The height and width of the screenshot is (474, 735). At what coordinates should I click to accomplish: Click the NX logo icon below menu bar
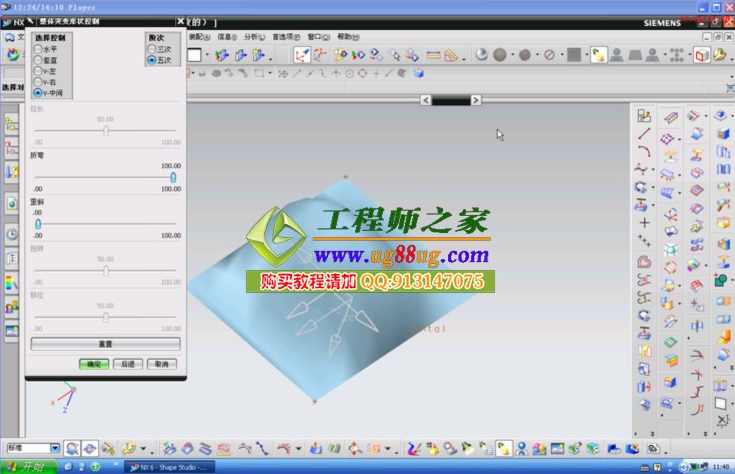(x=13, y=55)
